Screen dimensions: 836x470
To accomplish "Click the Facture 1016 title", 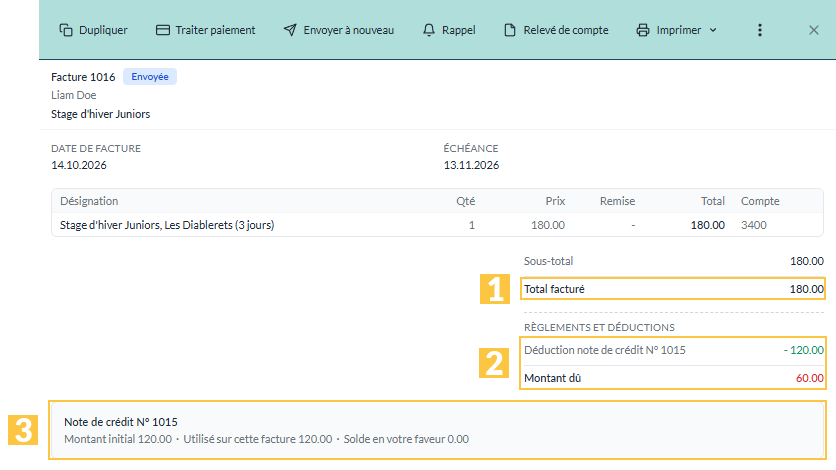I will (83, 77).
